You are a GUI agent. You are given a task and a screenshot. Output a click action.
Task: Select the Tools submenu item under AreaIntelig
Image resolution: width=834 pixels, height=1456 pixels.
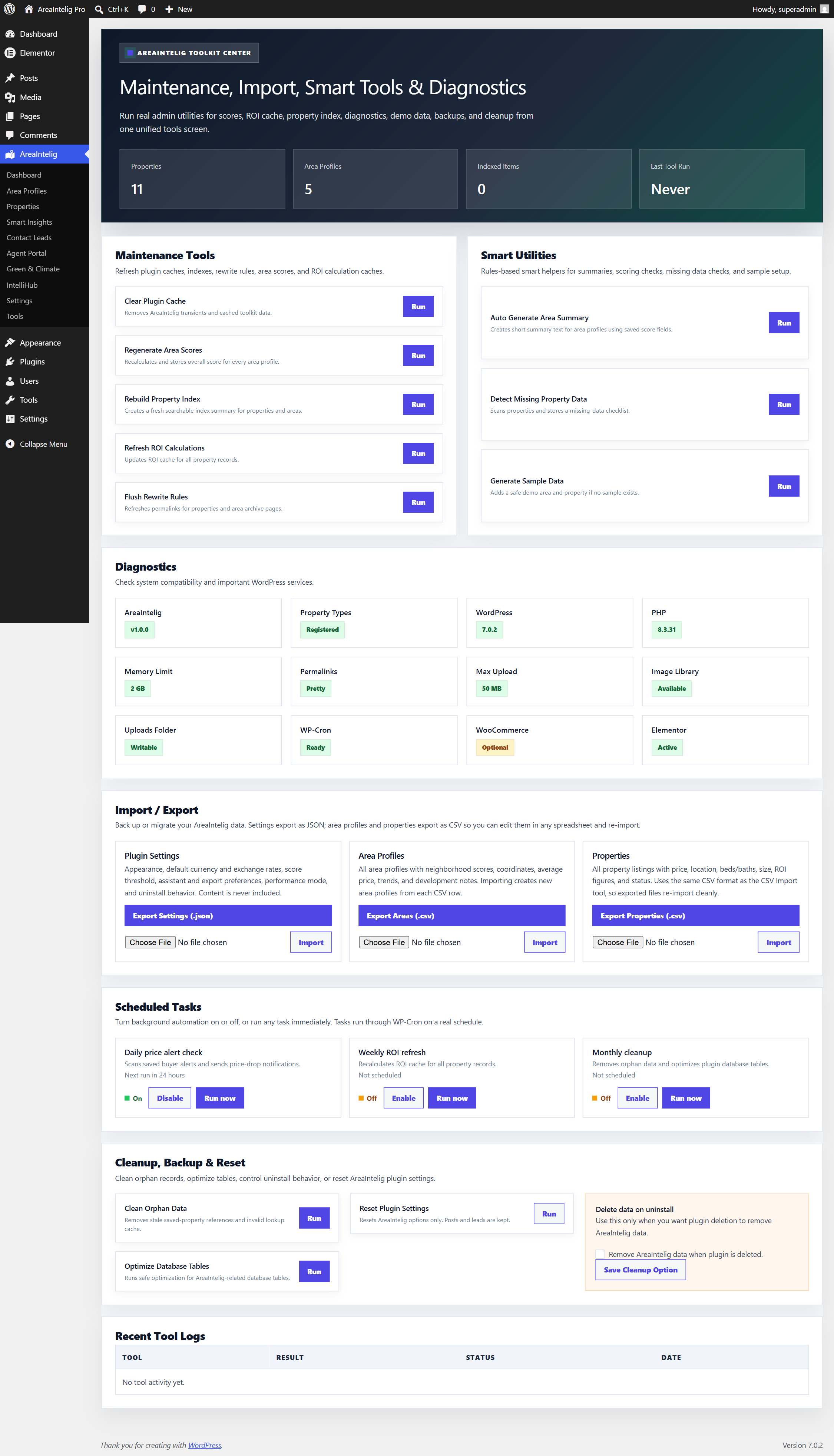(15, 316)
